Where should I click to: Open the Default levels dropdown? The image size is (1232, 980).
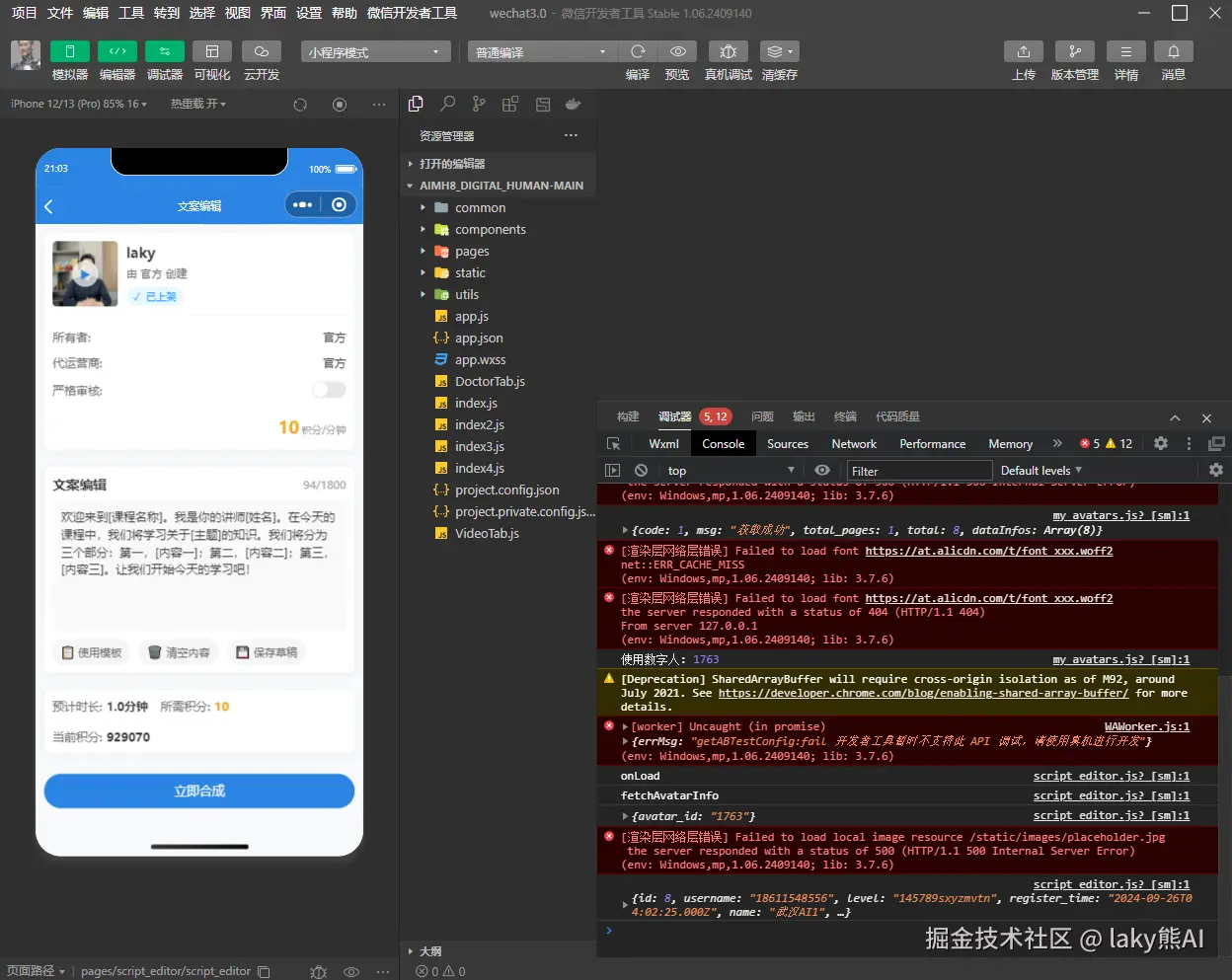click(1041, 471)
